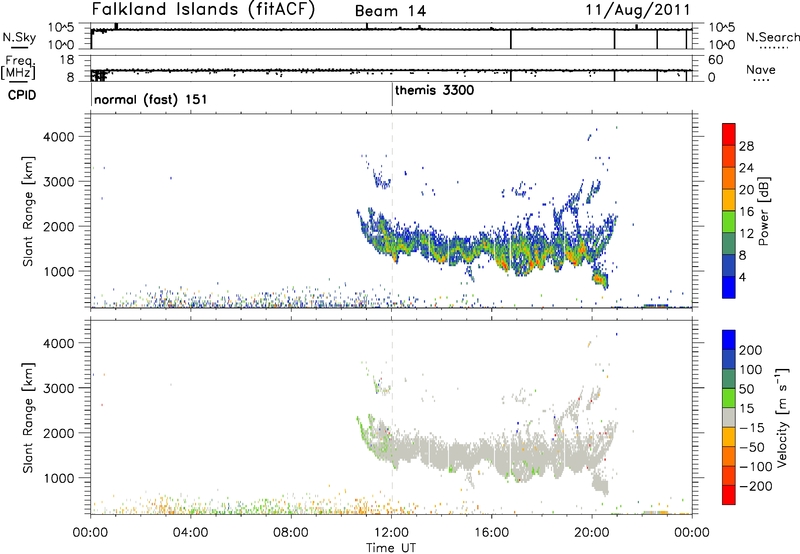Image resolution: width=800 pixels, height=554 pixels.
Task: Click the power backscatter band near 16:00
Action: 492,250
